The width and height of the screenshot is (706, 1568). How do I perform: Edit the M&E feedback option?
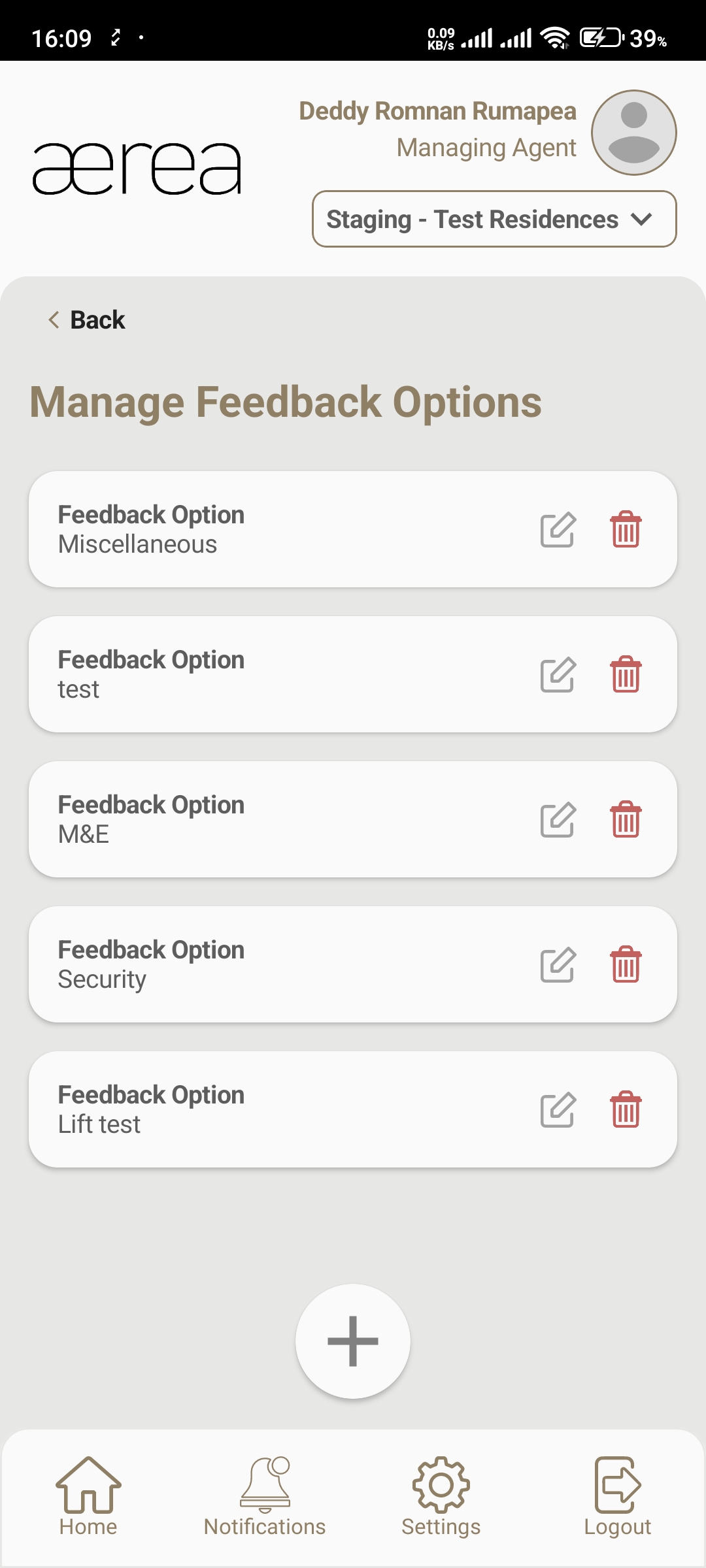click(558, 820)
